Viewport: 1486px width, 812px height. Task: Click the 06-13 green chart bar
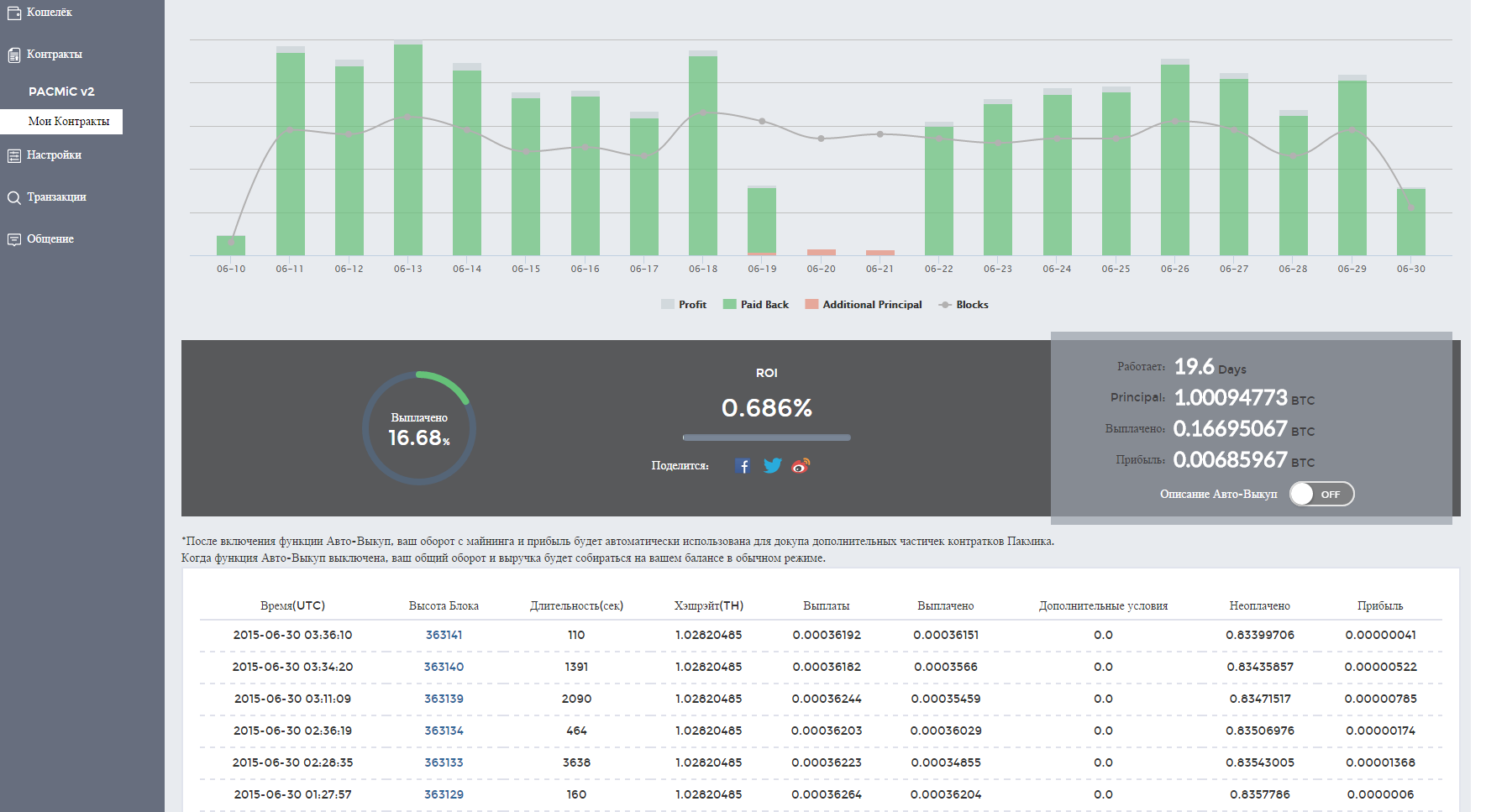408,151
